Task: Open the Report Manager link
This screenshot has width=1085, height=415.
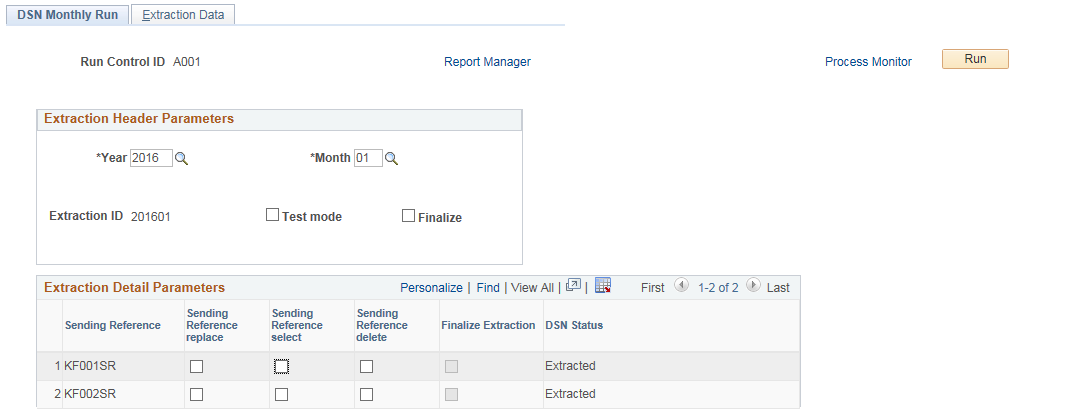Action: 487,62
